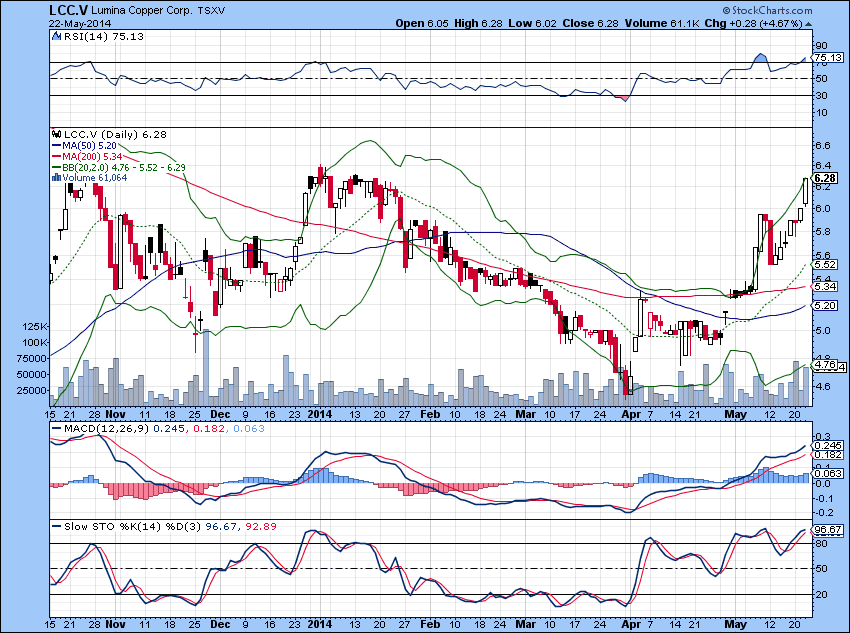The height and width of the screenshot is (633, 850).
Task: Click the red 5.34 MA(200) price tag
Action: pyautogui.click(x=825, y=286)
